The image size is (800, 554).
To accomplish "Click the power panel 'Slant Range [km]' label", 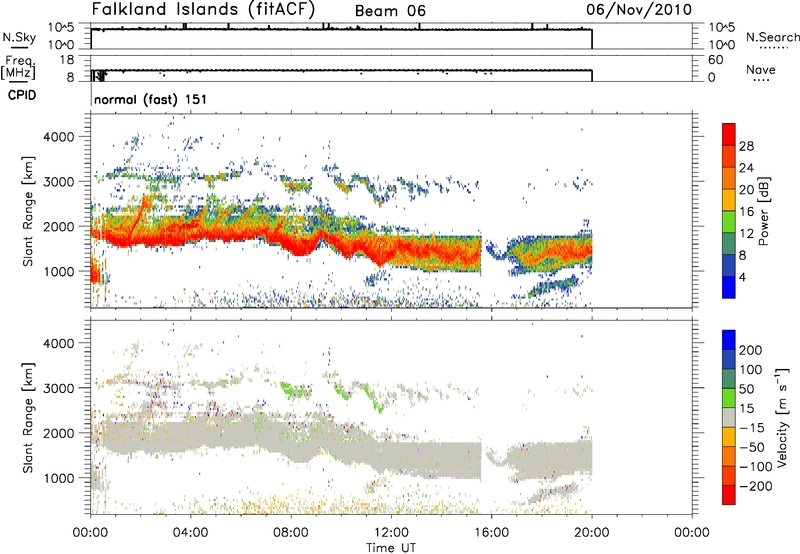I will (x=28, y=211).
